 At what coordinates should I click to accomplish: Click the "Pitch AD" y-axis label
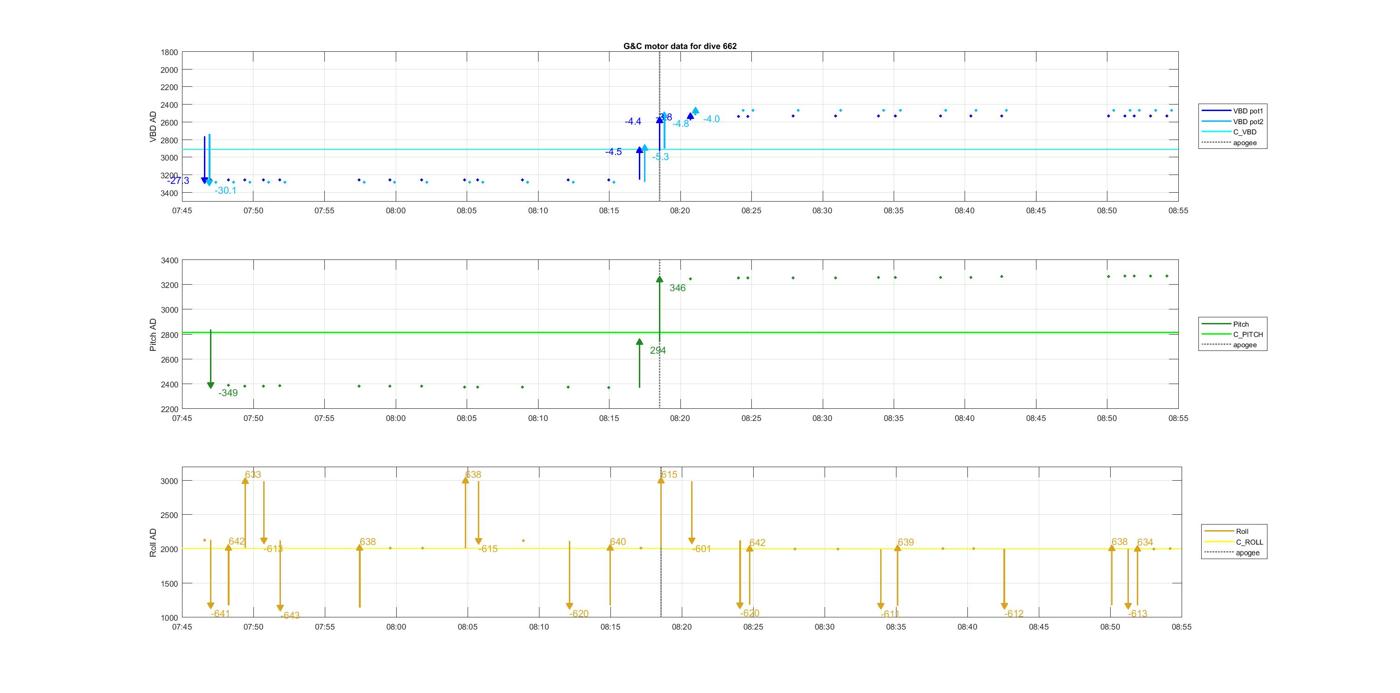tap(154, 335)
